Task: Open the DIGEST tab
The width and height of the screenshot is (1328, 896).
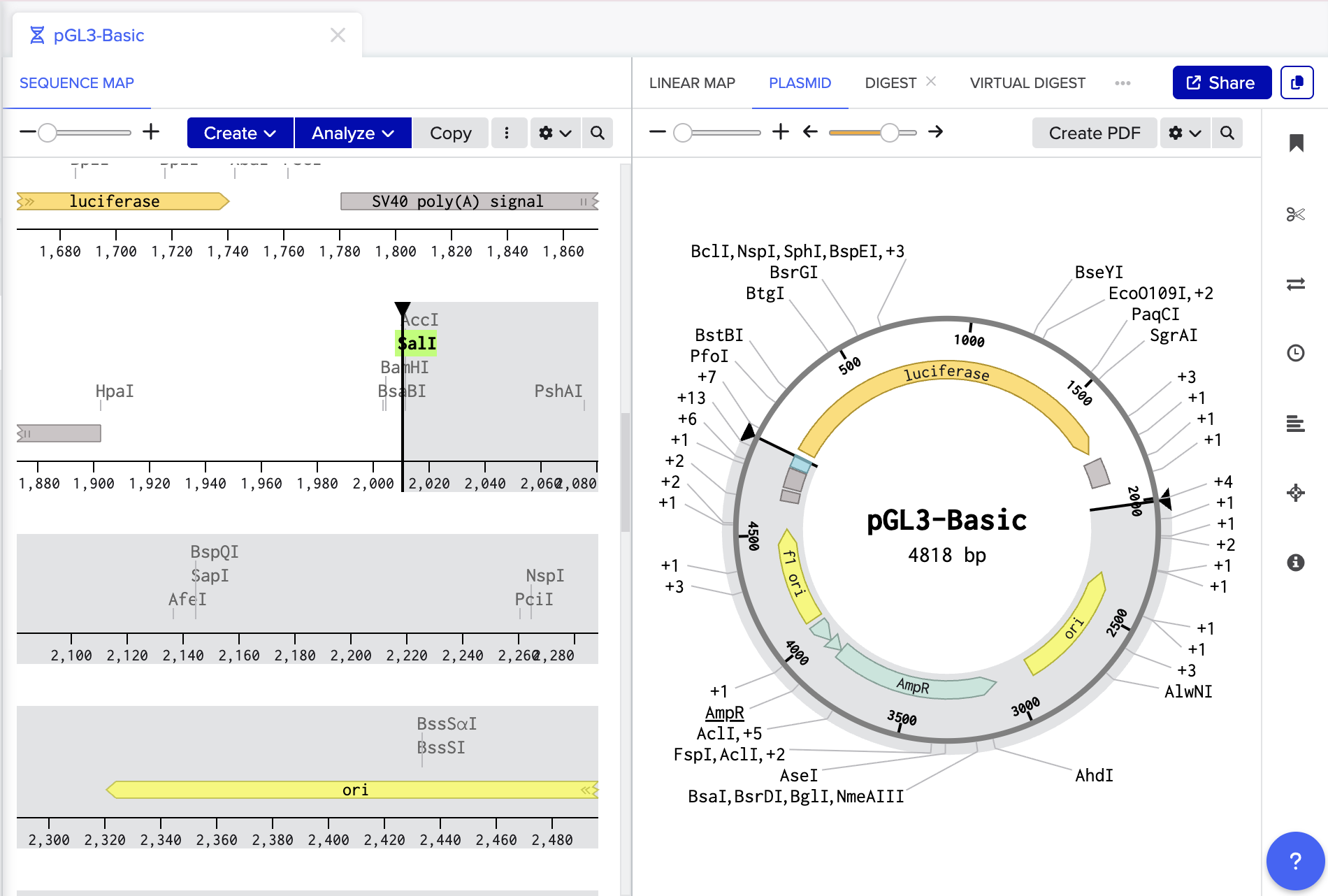Action: click(890, 83)
